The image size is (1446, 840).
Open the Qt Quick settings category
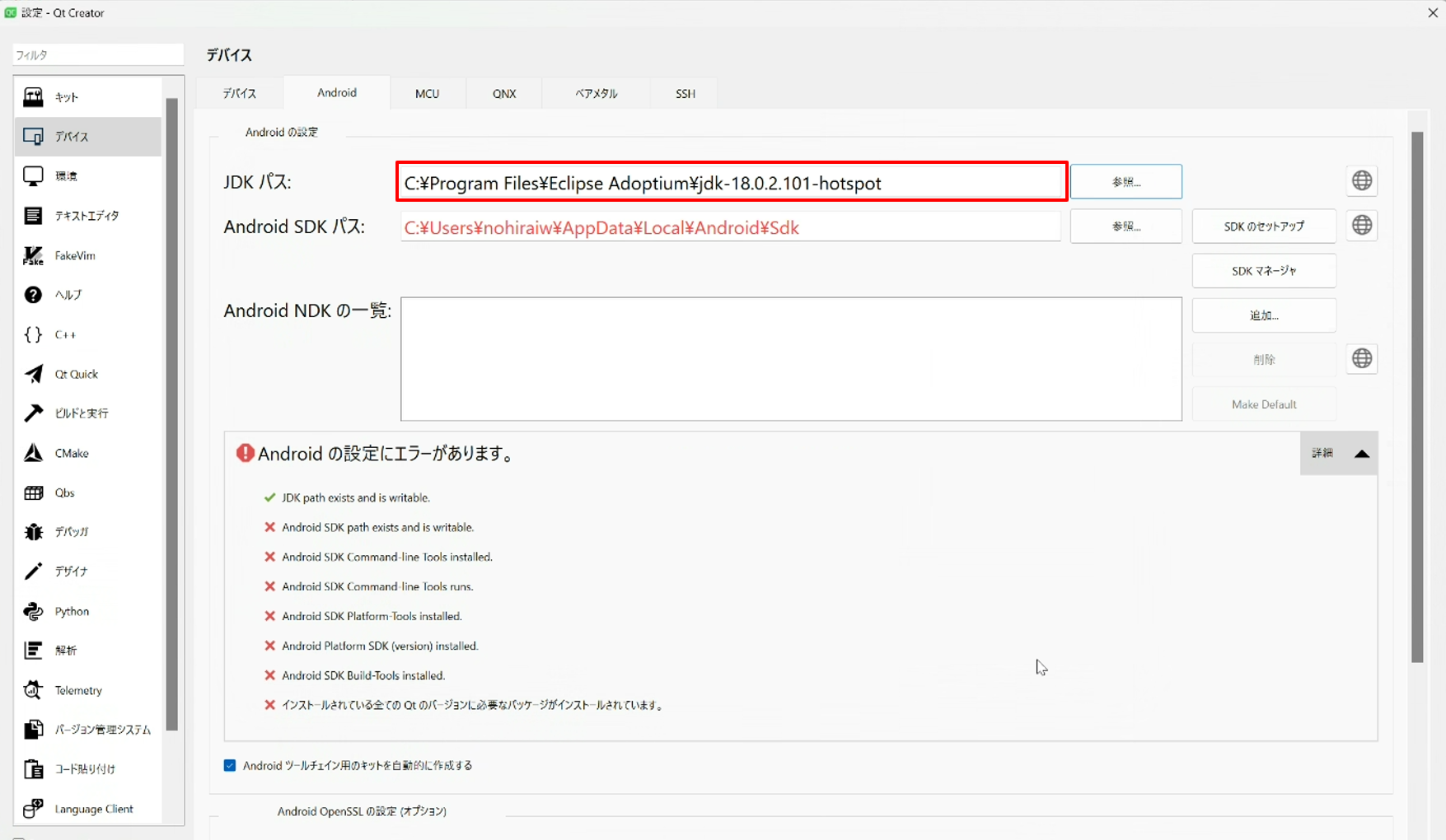(76, 374)
